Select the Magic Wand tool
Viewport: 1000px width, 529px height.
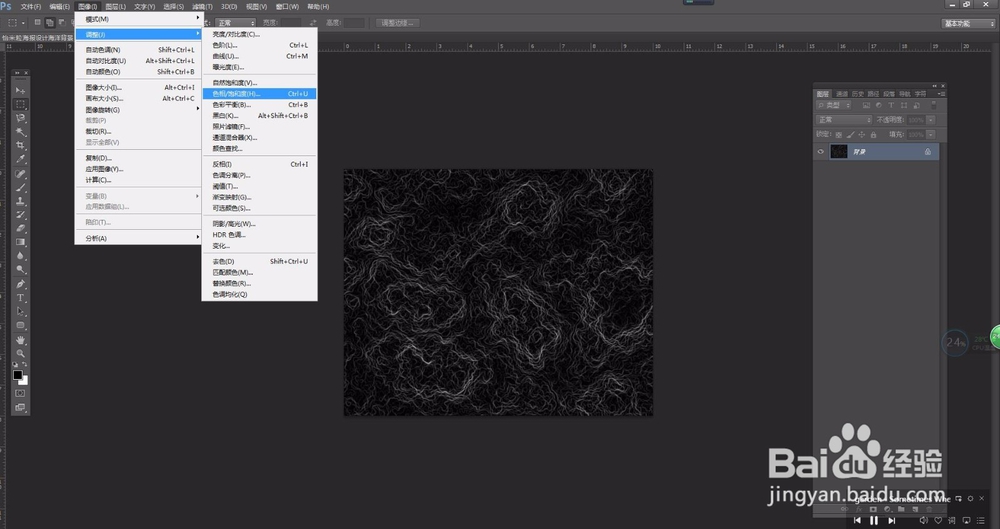click(x=20, y=132)
